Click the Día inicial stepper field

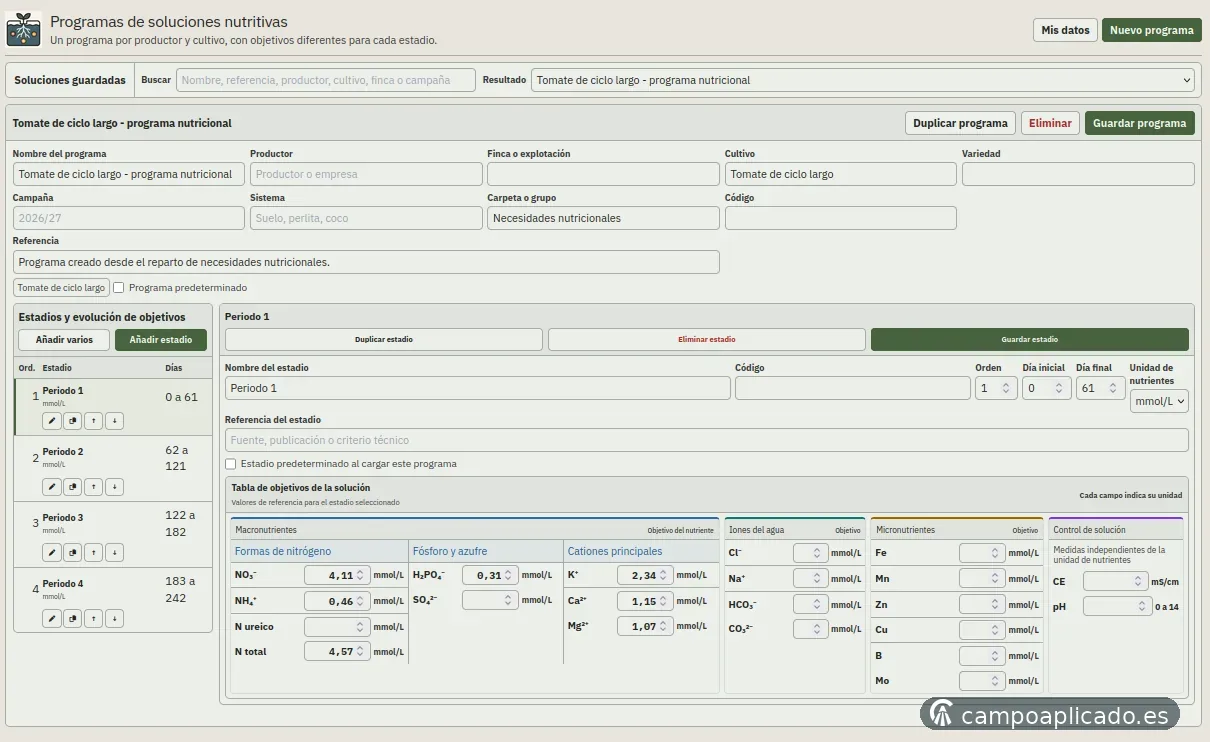1047,388
